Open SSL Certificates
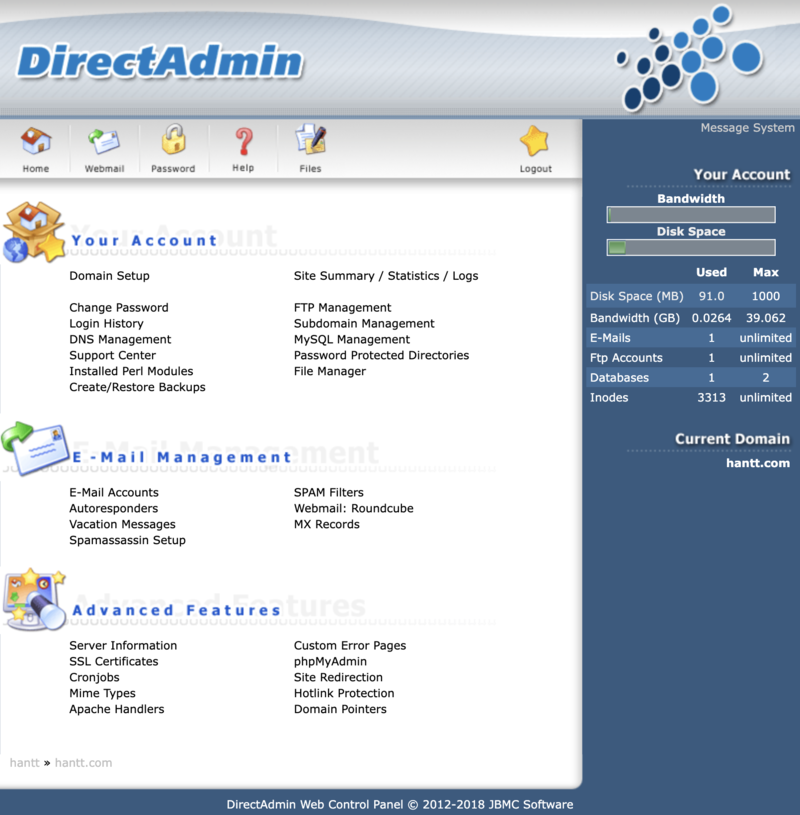Viewport: 800px width, 815px height. point(113,662)
